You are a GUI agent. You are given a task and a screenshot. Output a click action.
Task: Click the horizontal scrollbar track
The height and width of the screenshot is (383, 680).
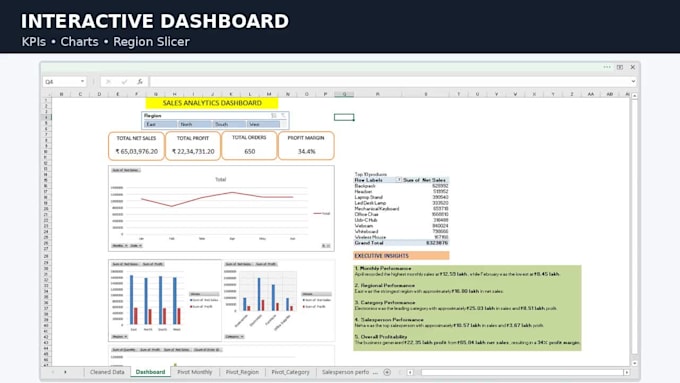coord(522,372)
